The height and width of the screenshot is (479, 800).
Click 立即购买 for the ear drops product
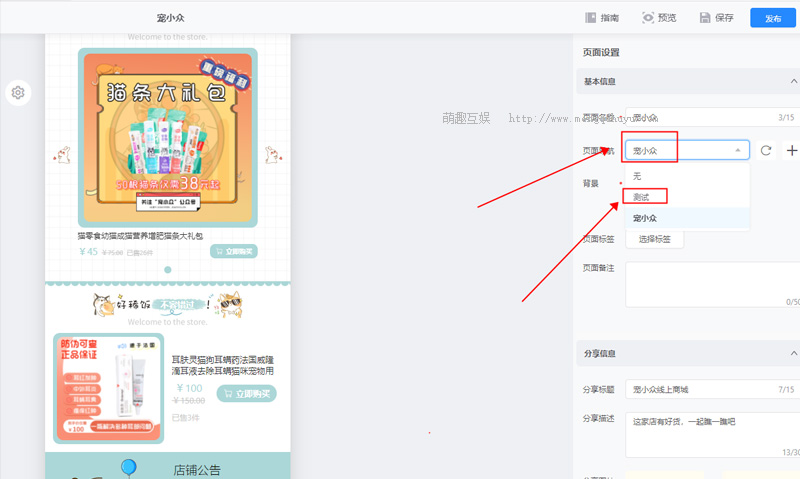point(246,394)
